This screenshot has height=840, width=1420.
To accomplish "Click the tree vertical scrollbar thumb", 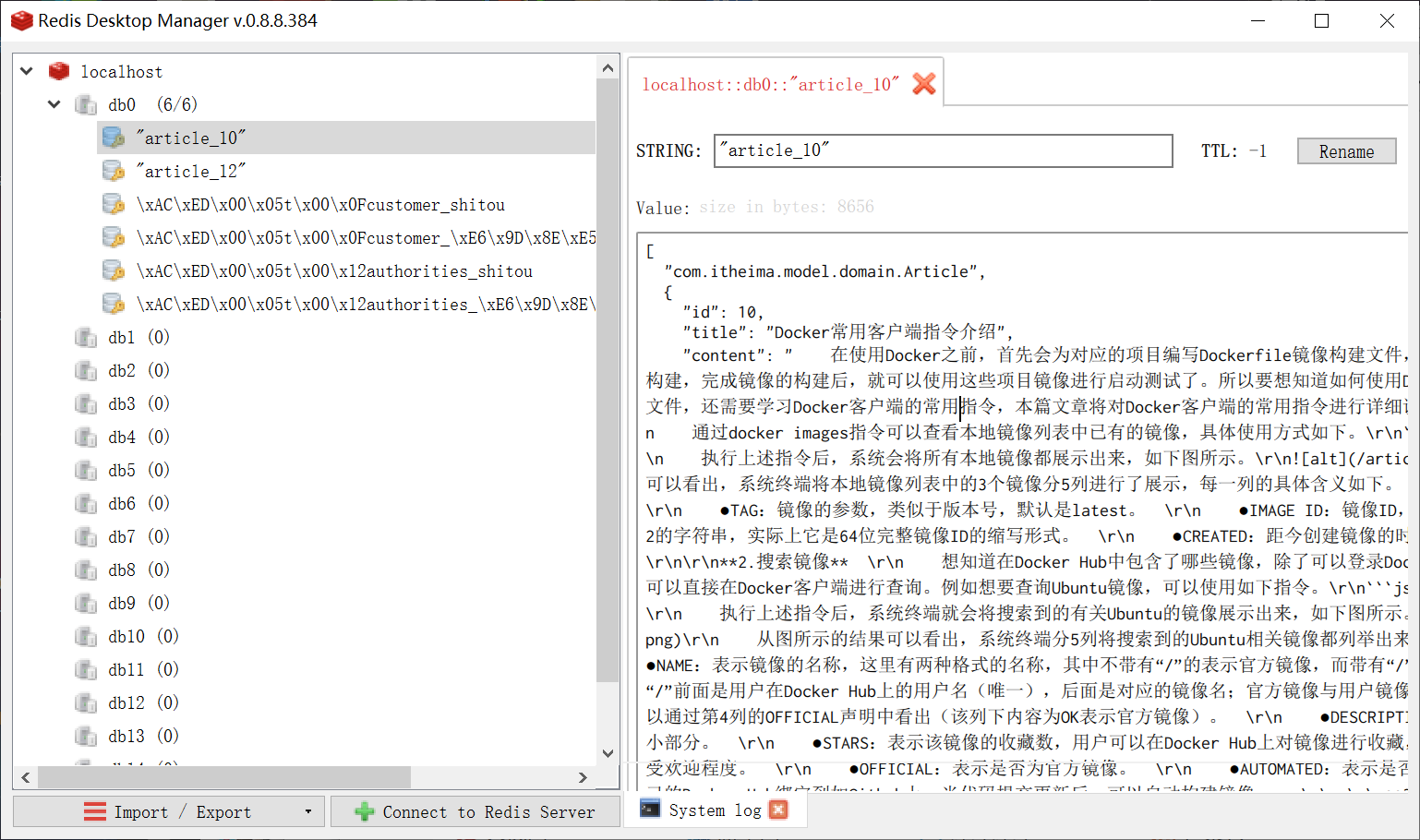I will (x=608, y=380).
